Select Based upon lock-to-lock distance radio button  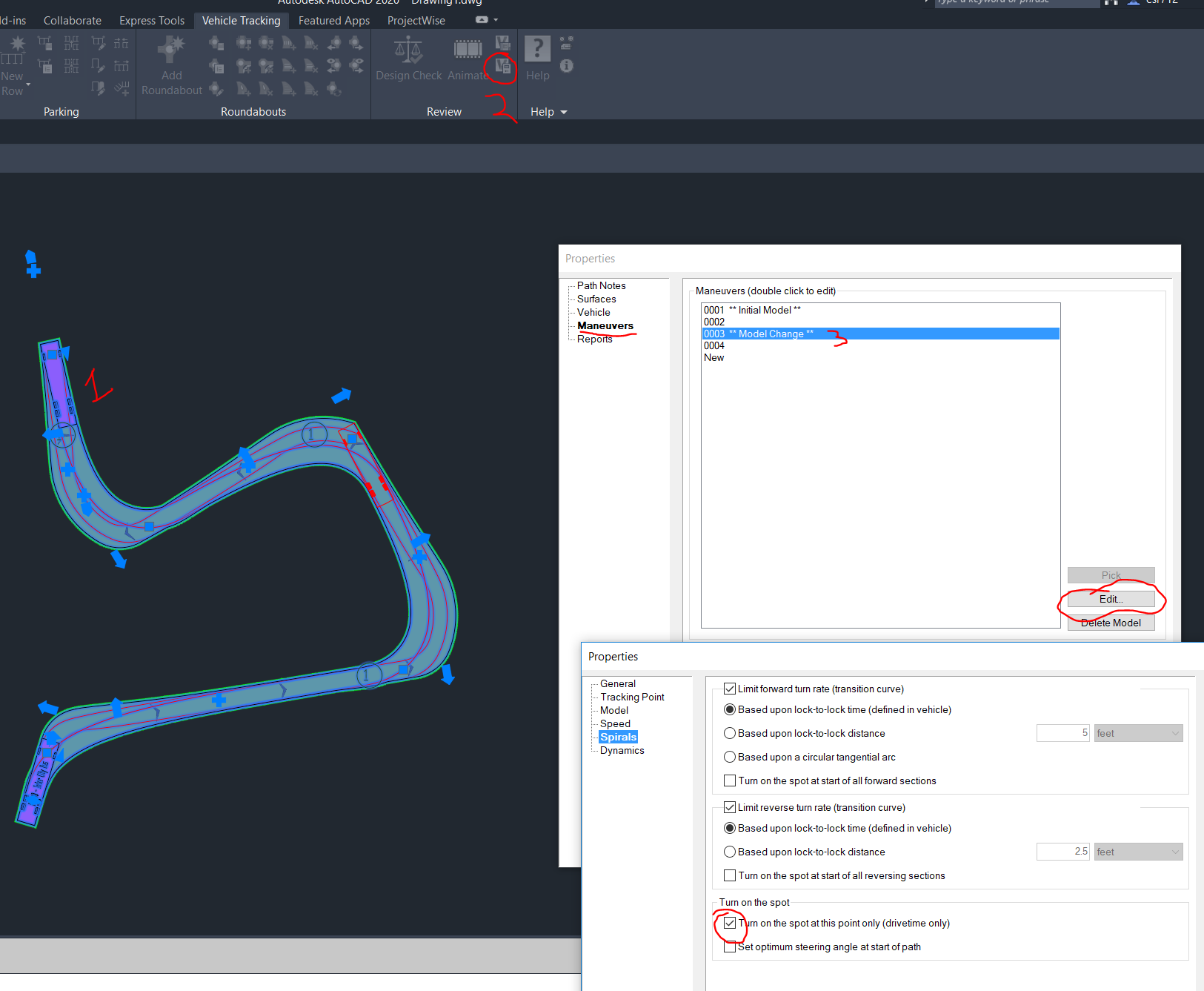click(730, 733)
